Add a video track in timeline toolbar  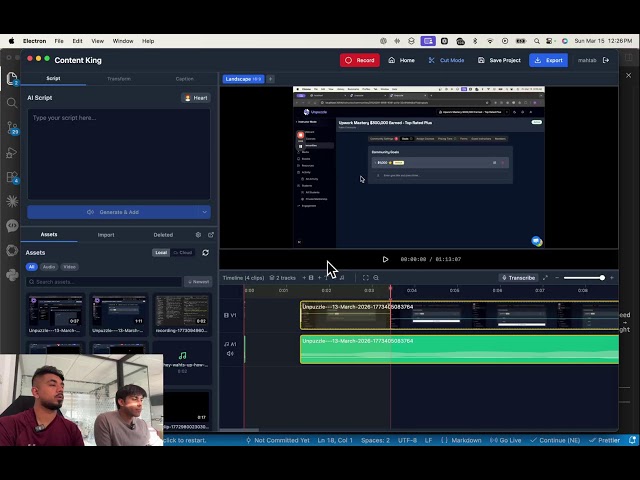click(x=308, y=278)
